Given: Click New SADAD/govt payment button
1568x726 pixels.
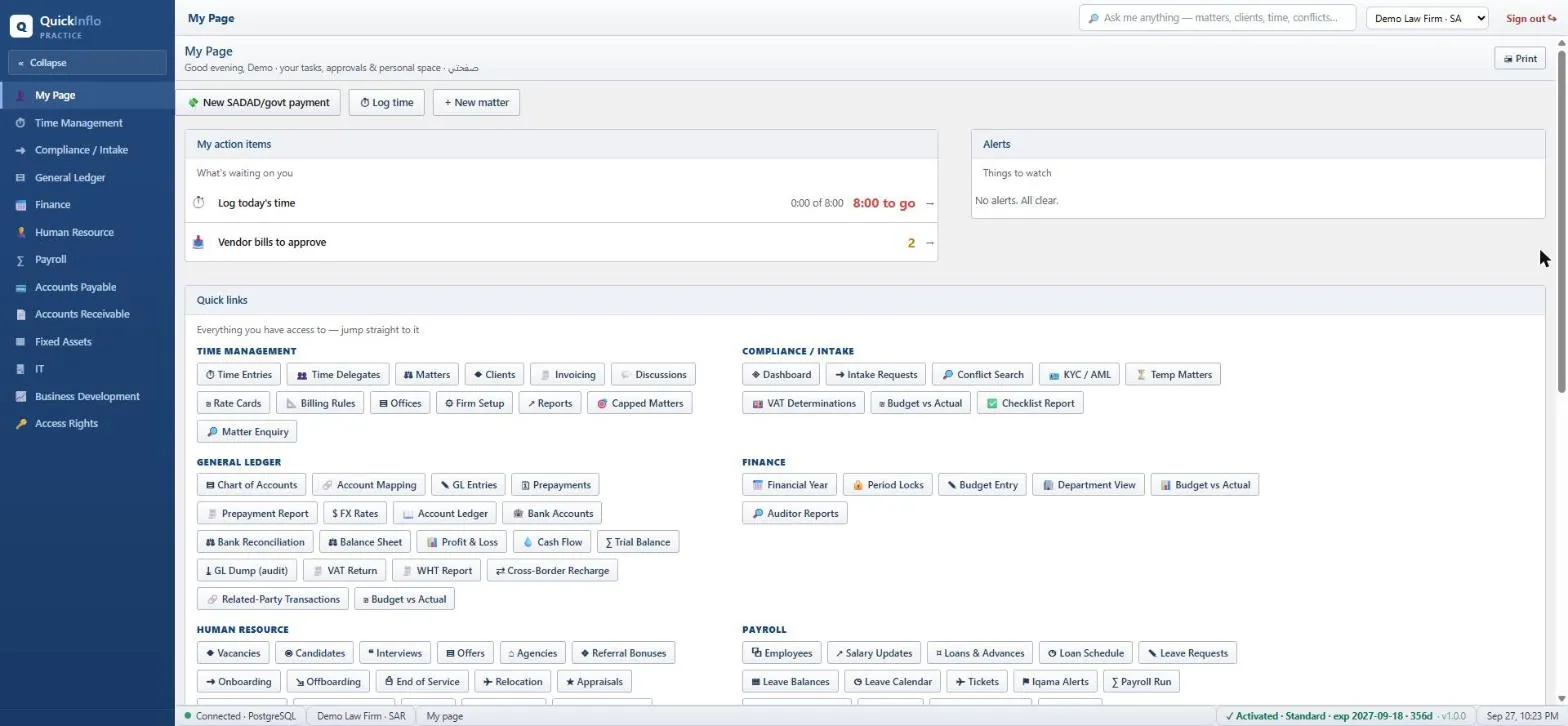Looking at the screenshot, I should (258, 102).
